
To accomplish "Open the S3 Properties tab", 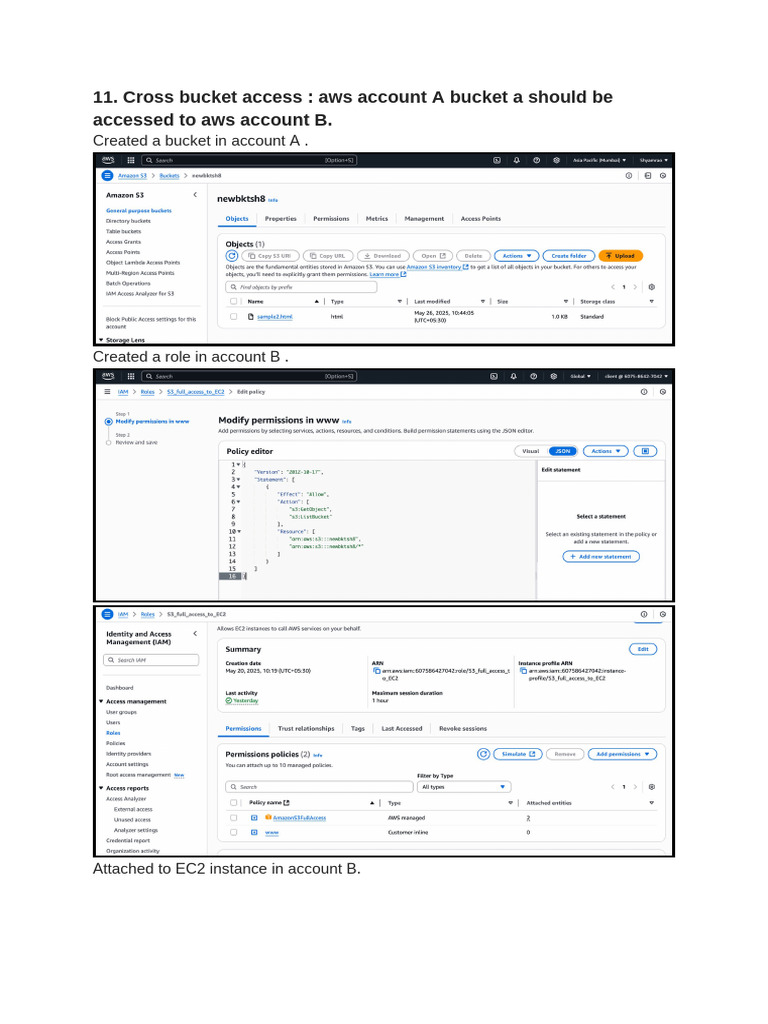I will coord(281,219).
